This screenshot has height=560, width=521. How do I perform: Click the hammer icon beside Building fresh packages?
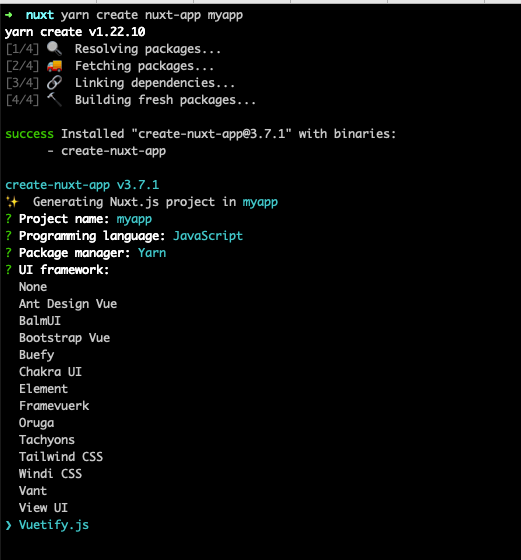click(54, 100)
